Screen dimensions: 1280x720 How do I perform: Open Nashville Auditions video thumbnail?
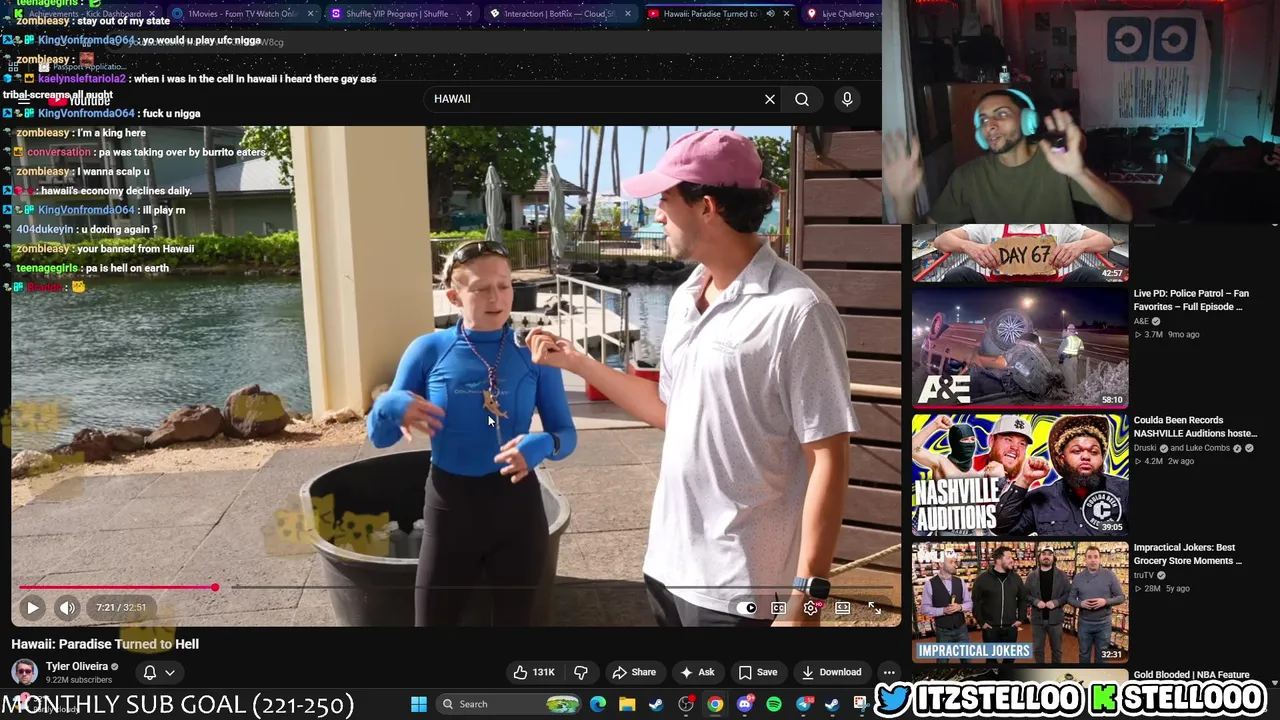click(x=1020, y=474)
